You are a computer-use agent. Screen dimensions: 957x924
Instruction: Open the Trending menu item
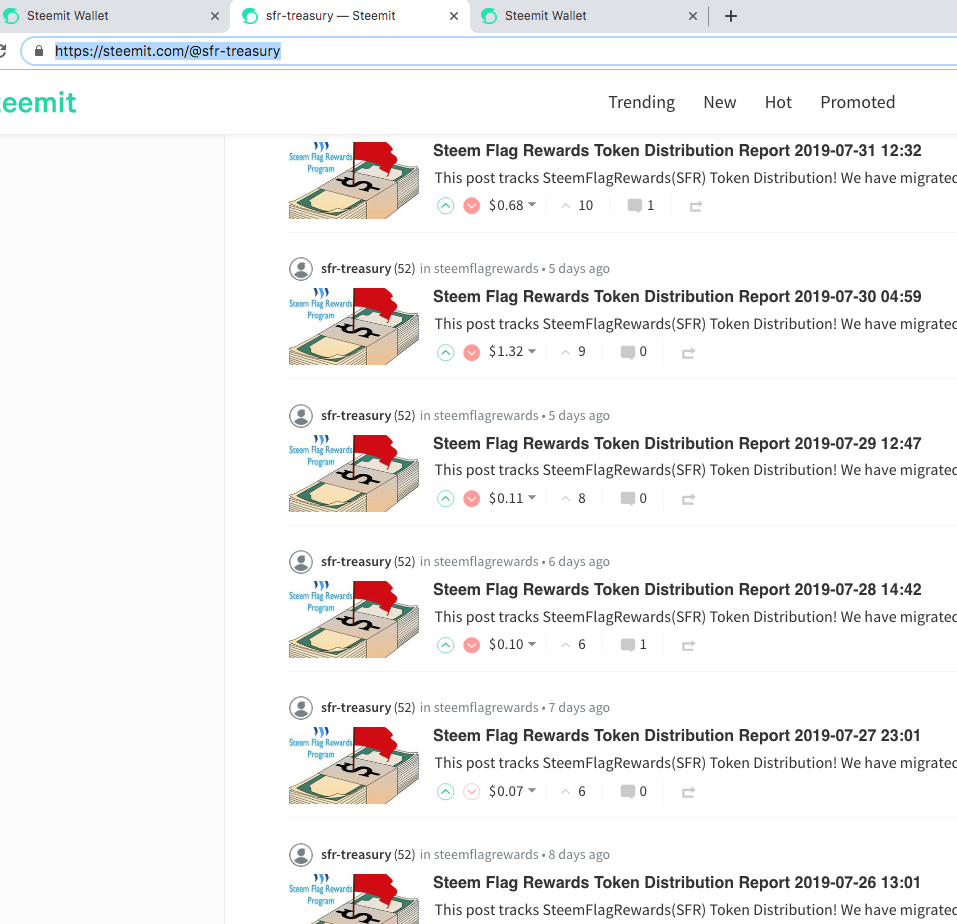click(641, 102)
